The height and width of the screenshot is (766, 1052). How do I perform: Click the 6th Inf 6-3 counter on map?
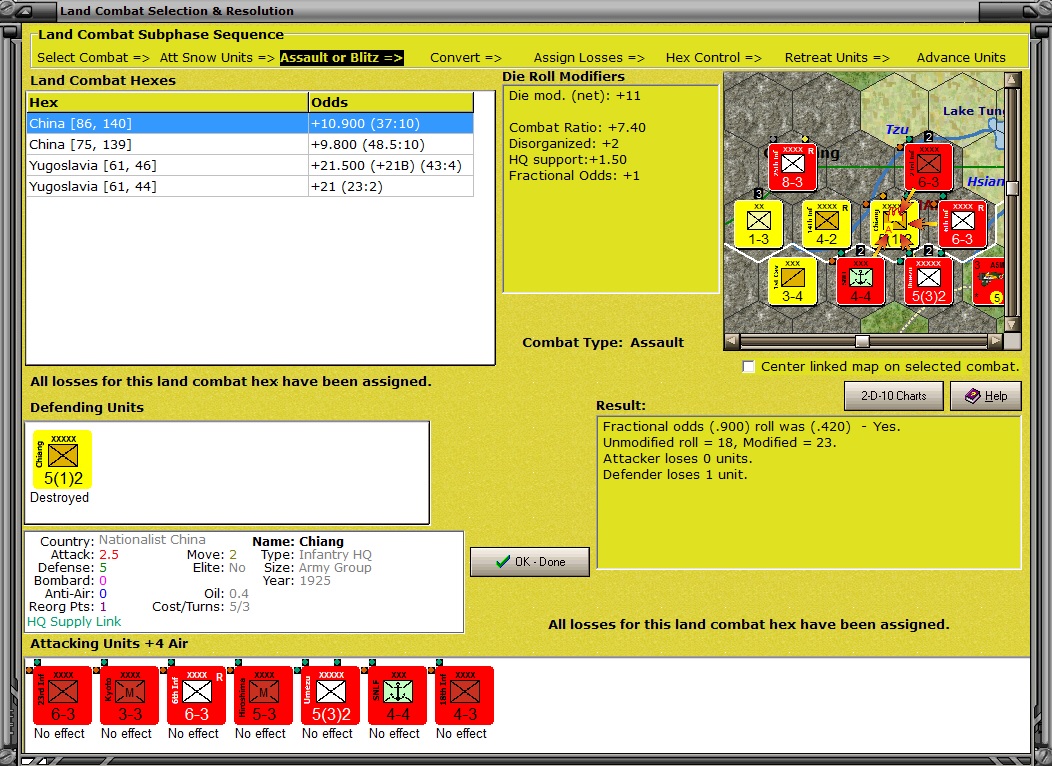click(962, 224)
